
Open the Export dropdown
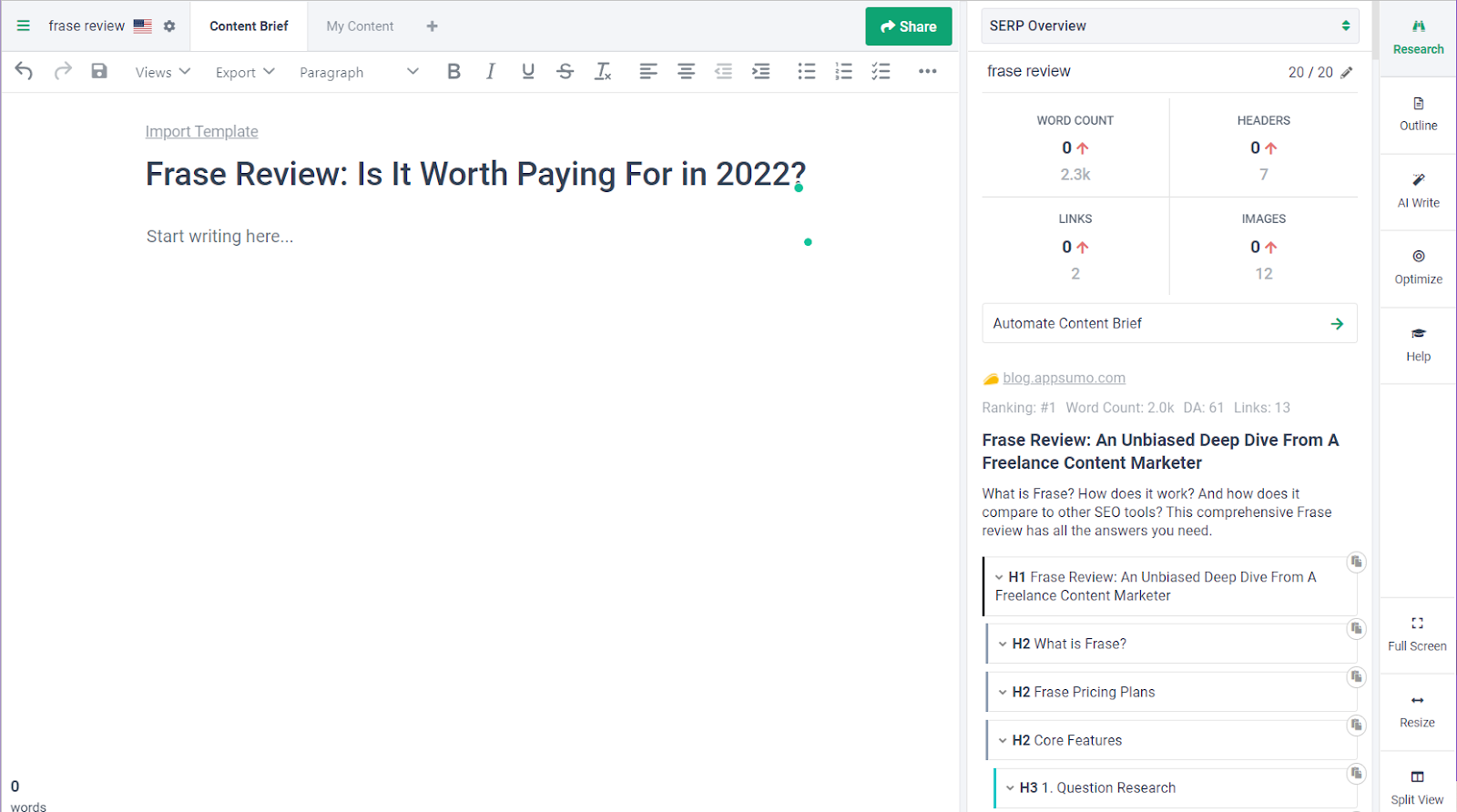(245, 72)
